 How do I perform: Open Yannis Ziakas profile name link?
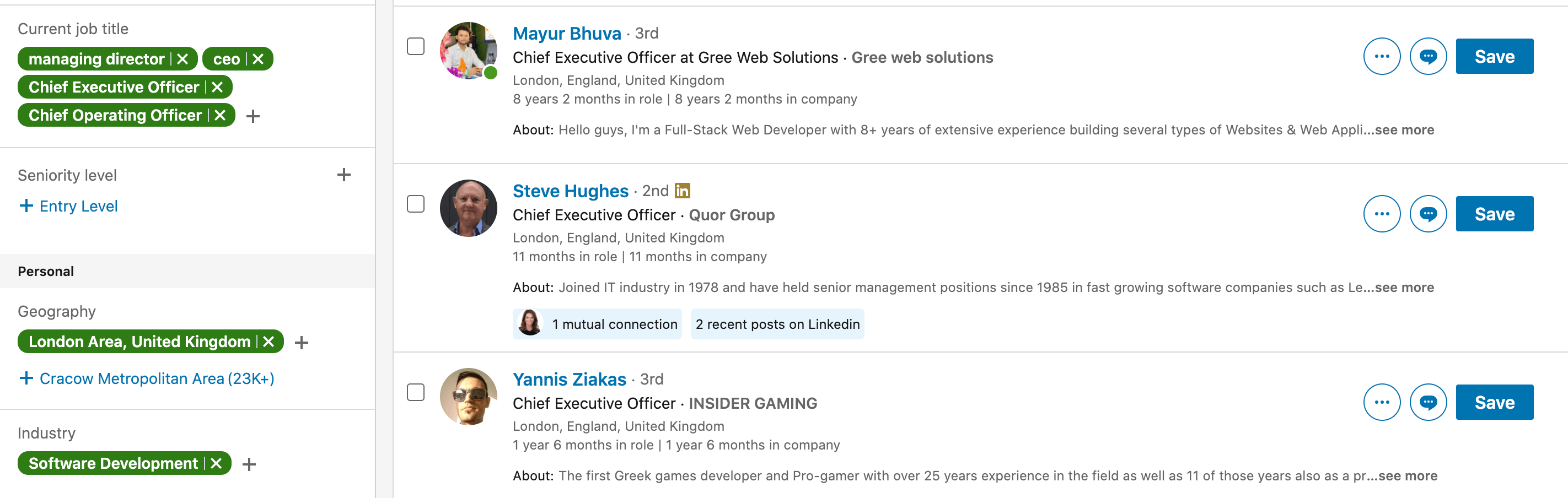[569, 380]
